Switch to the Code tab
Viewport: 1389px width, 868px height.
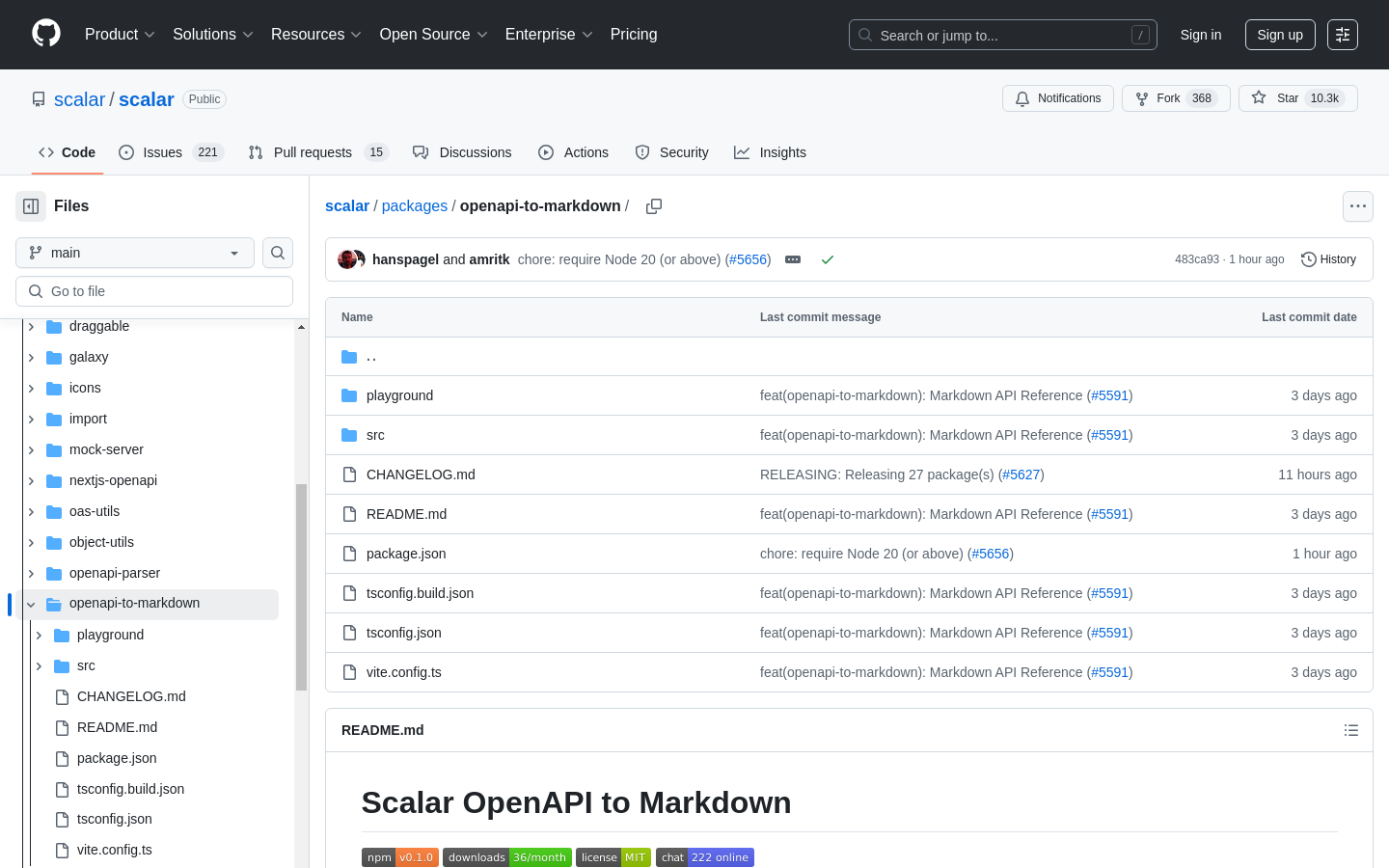point(68,152)
